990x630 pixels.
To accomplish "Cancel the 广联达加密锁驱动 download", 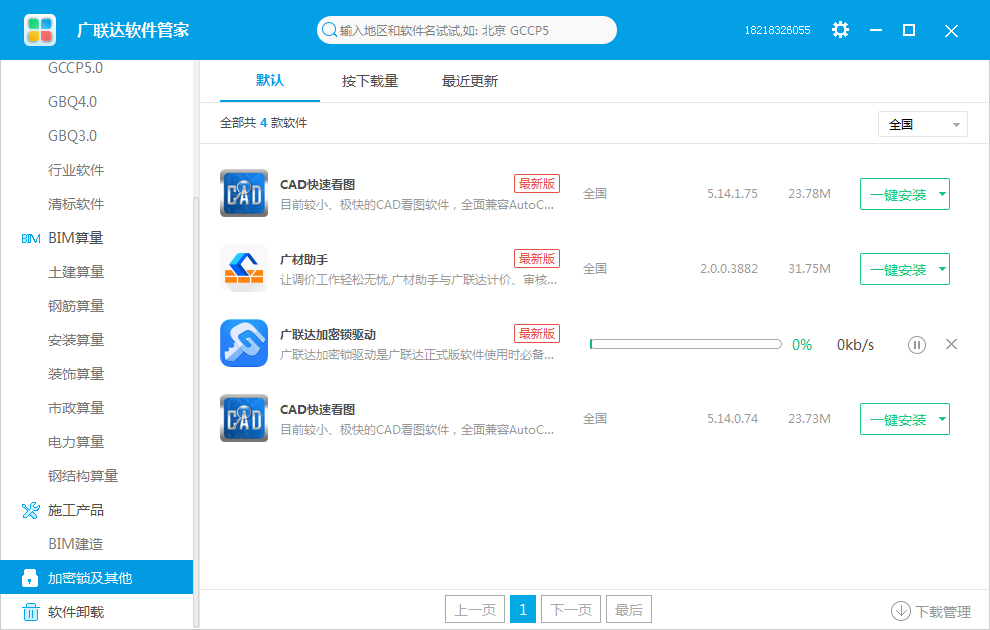I will [951, 344].
